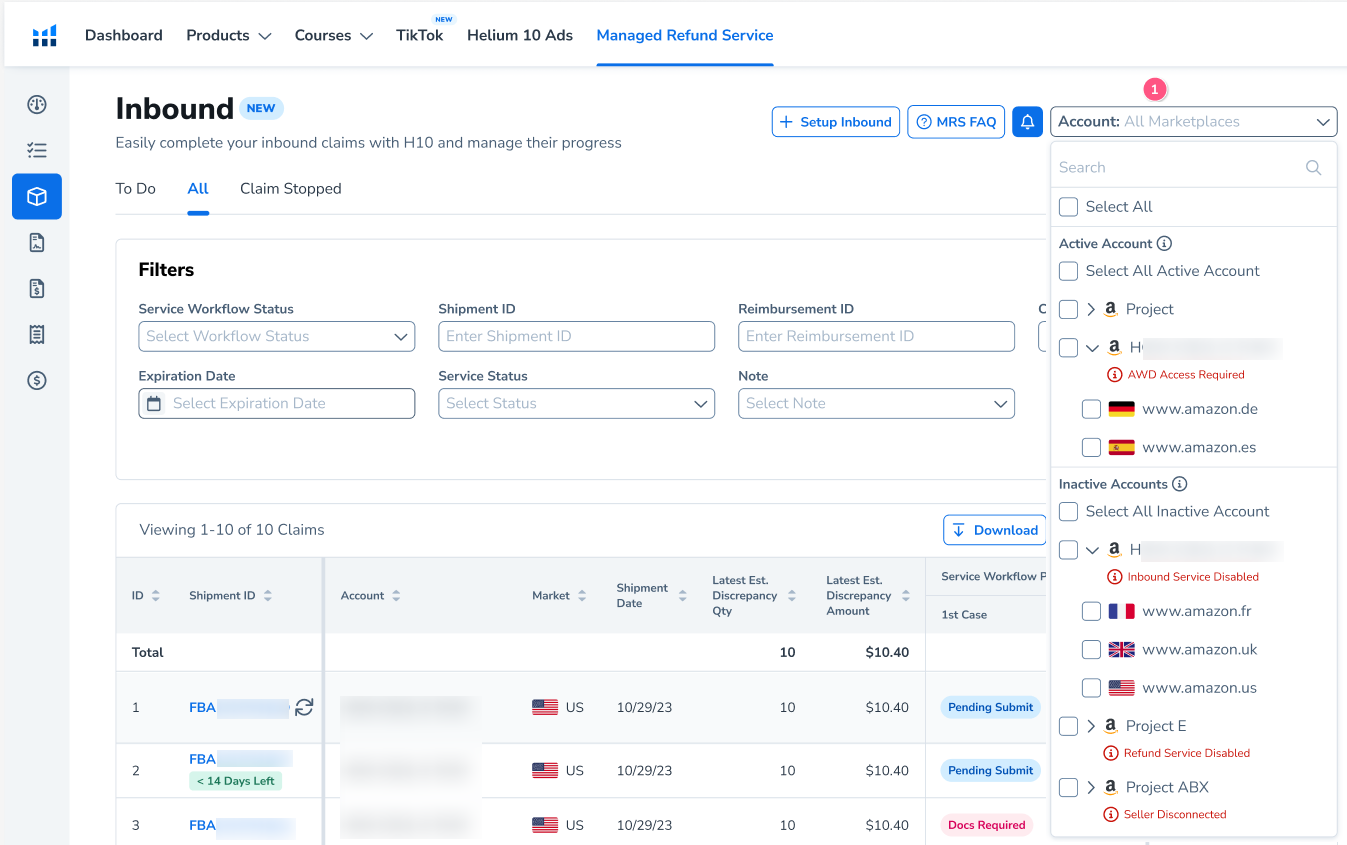Click the Amazon logo beside Project E
The height and width of the screenshot is (845, 1347).
[1110, 726]
